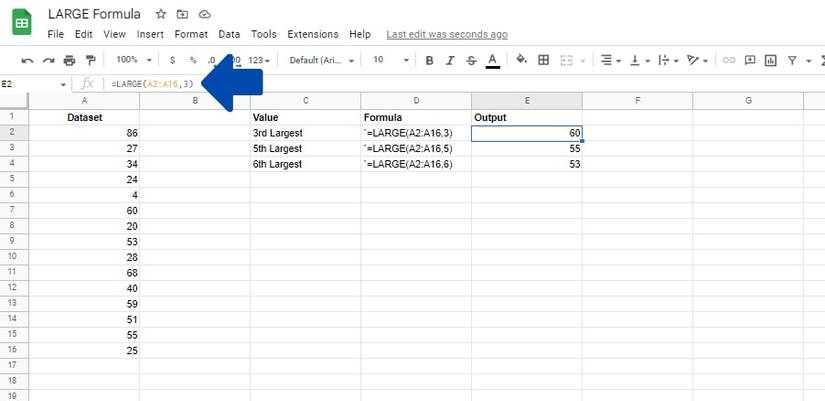Open the View menu
Viewport: 825px width, 401px height.
click(115, 34)
